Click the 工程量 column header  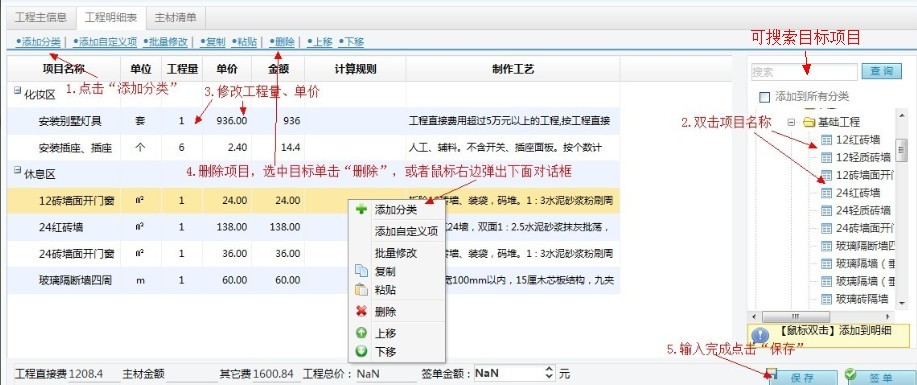(182, 68)
